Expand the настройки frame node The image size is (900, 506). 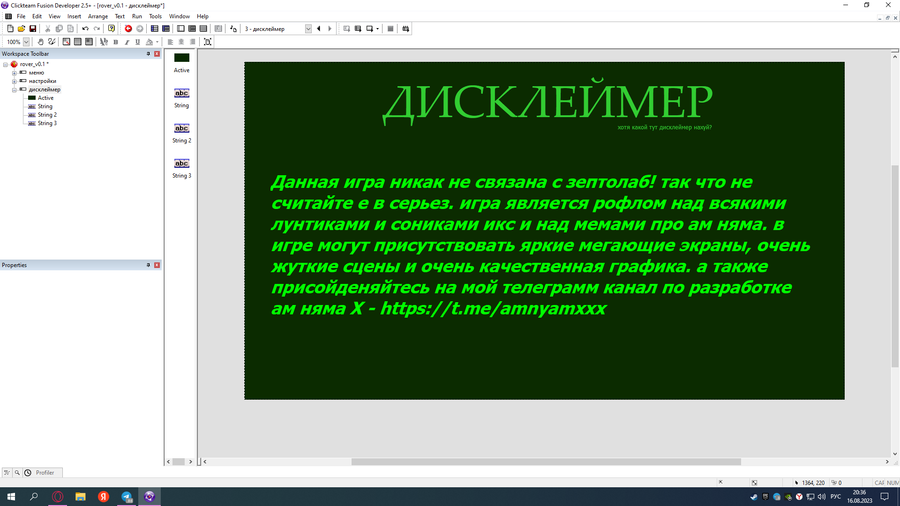14,81
